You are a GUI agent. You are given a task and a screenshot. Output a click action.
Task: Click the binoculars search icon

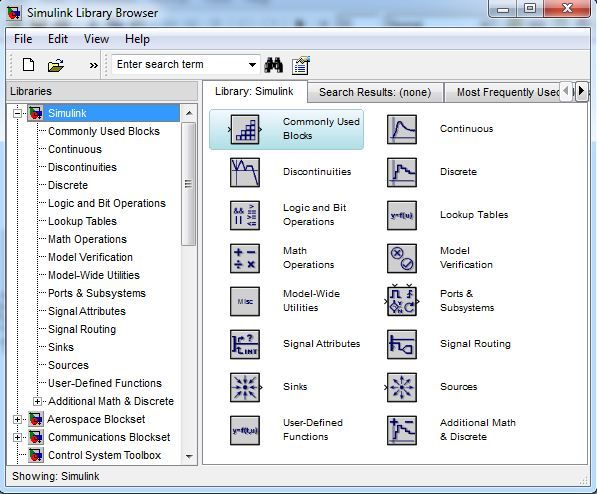tap(273, 65)
